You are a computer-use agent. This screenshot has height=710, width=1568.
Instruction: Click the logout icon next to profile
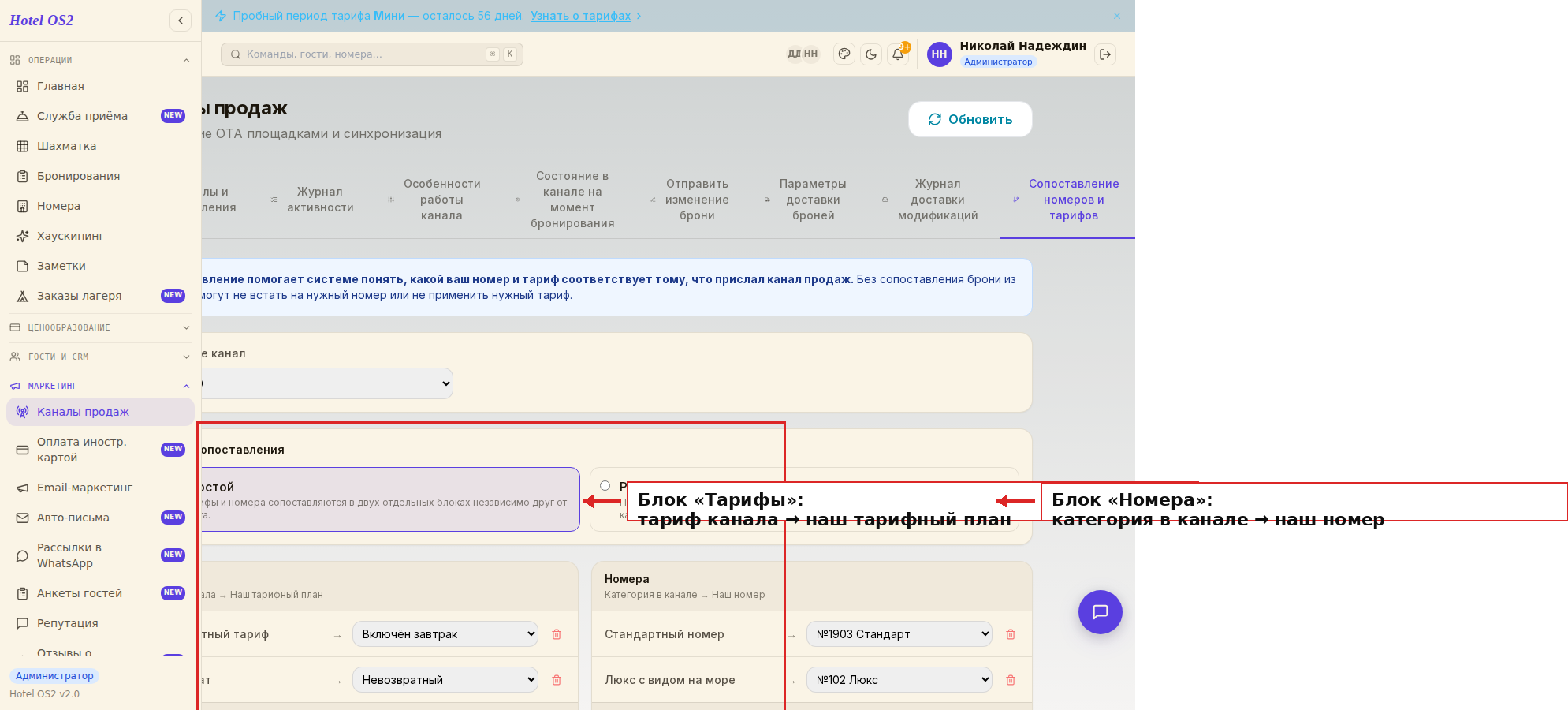pos(1105,54)
